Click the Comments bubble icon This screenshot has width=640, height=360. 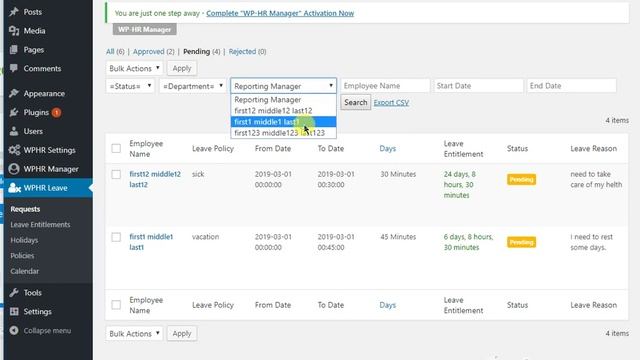[14, 68]
